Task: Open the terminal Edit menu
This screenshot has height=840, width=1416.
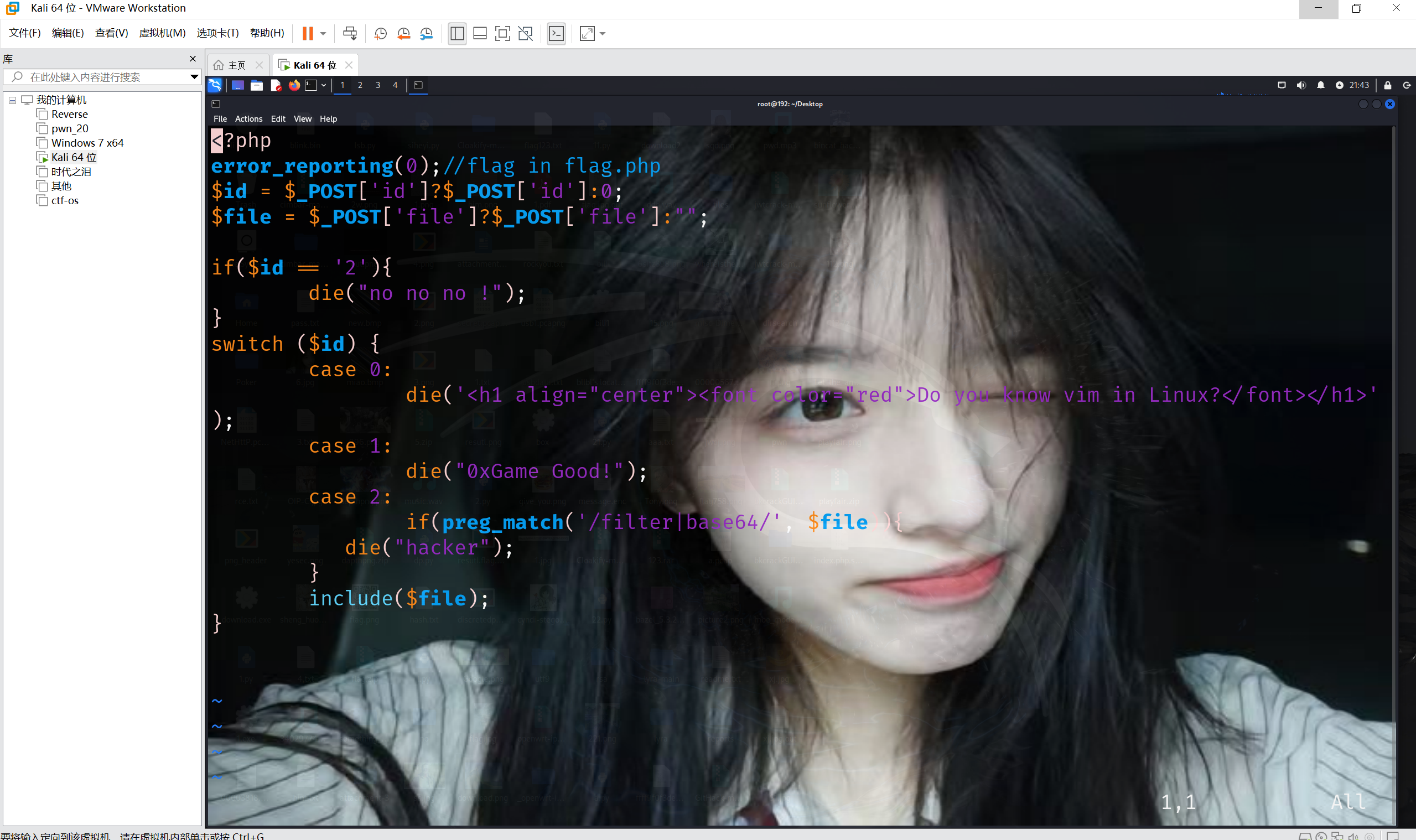Action: [x=278, y=119]
